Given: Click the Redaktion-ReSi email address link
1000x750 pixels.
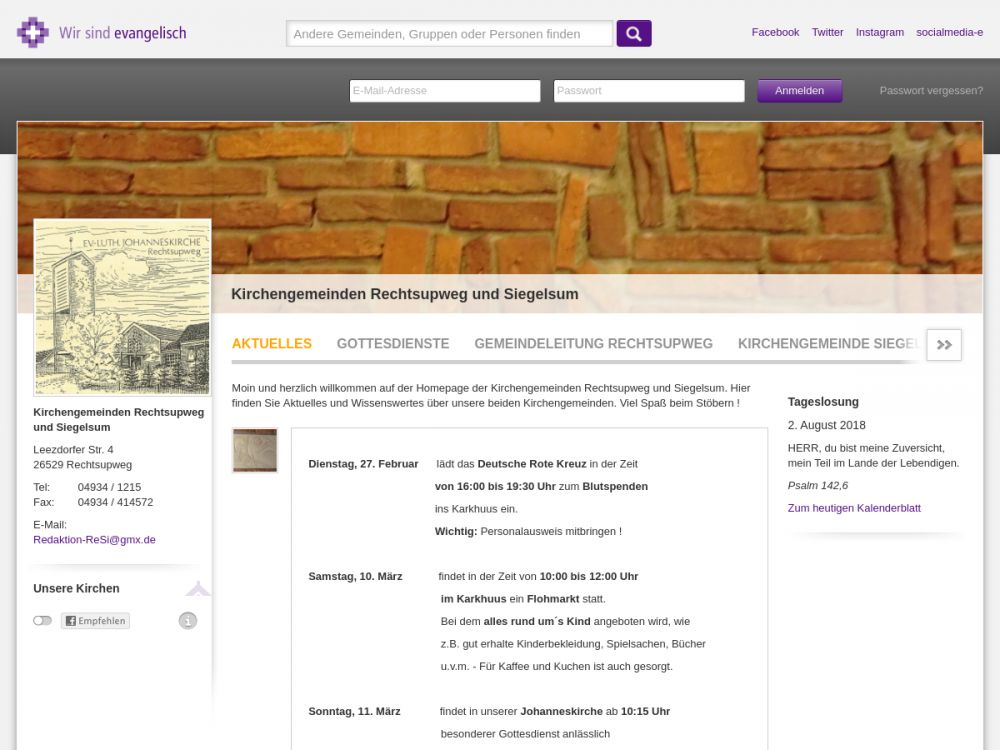Looking at the screenshot, I should click(94, 539).
